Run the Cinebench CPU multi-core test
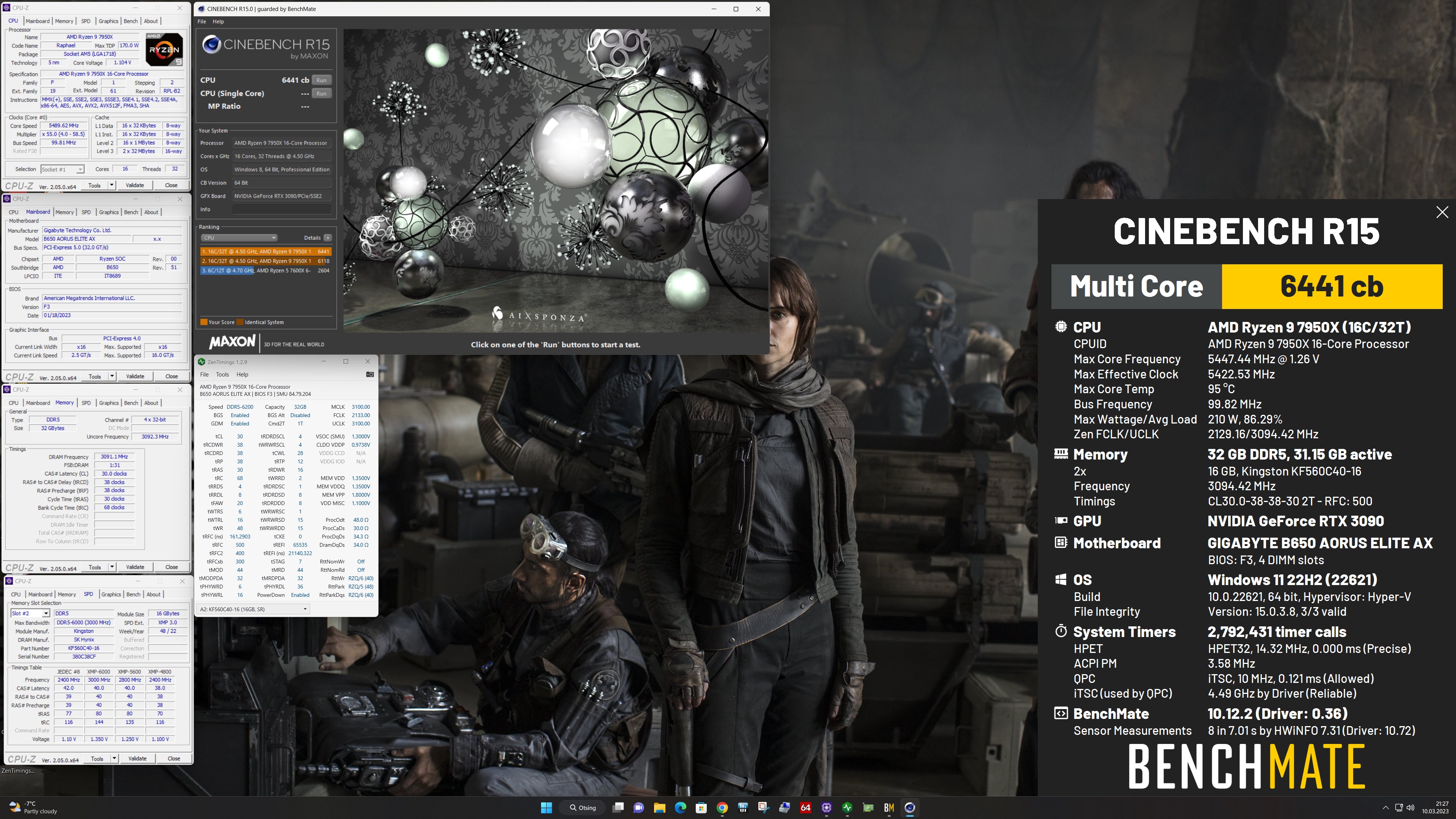 [322, 80]
